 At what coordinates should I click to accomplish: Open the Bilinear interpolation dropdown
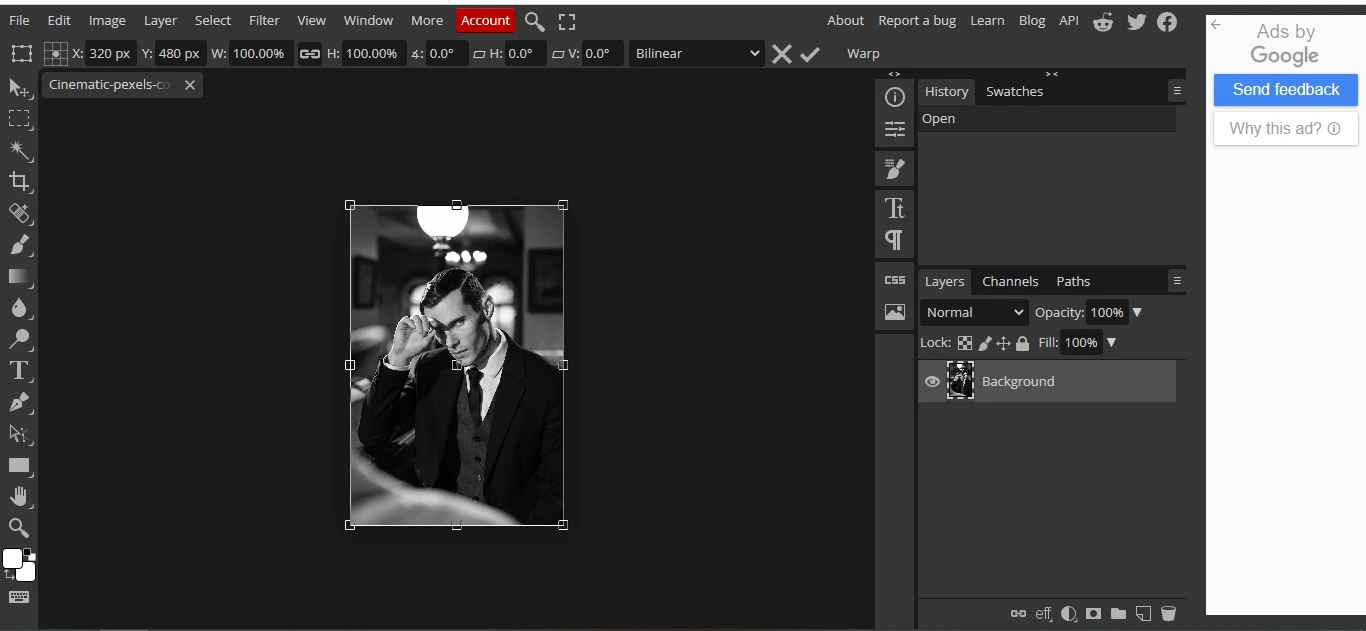click(697, 54)
